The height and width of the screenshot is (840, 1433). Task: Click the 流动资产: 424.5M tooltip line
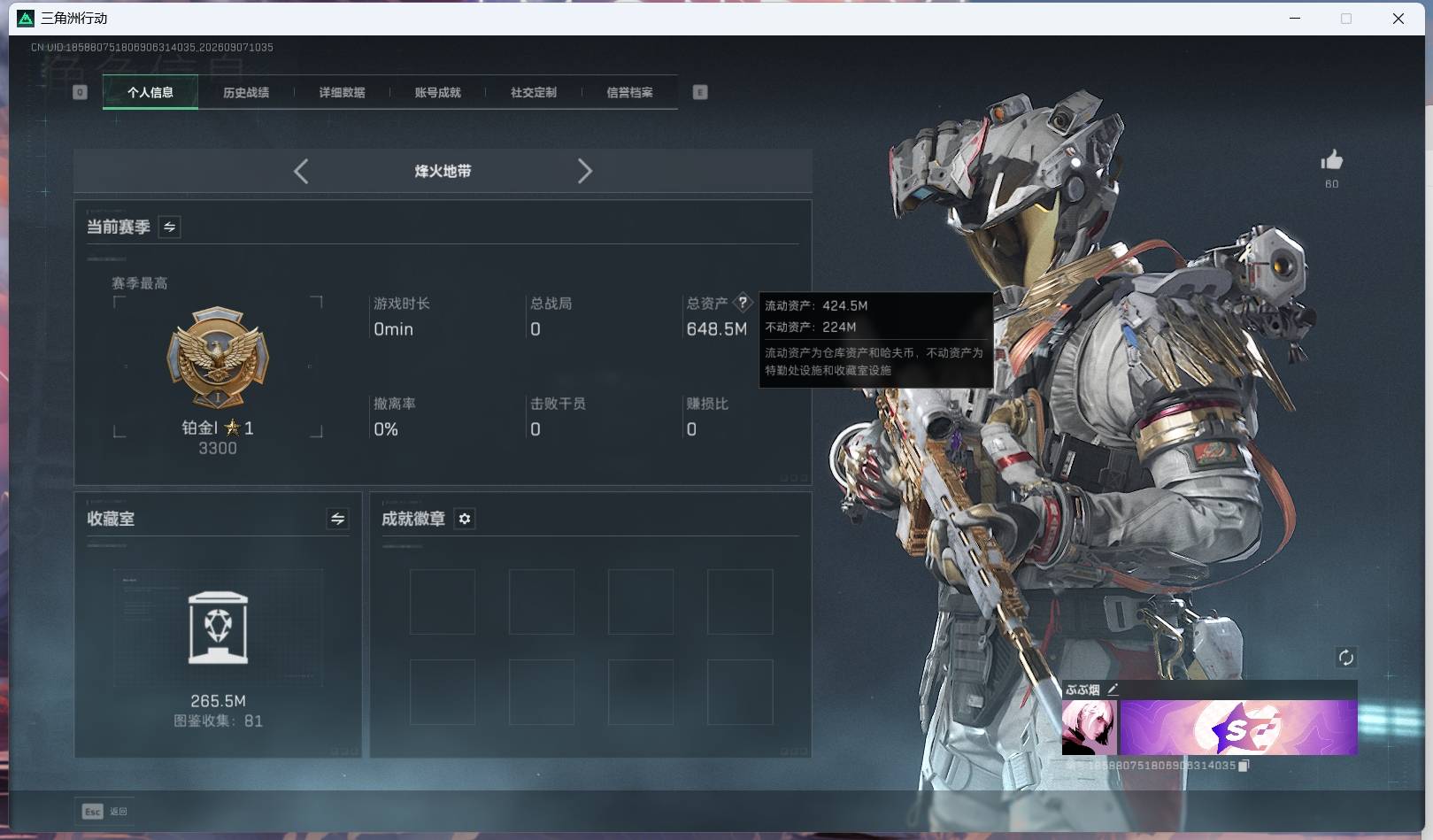pyautogui.click(x=816, y=305)
